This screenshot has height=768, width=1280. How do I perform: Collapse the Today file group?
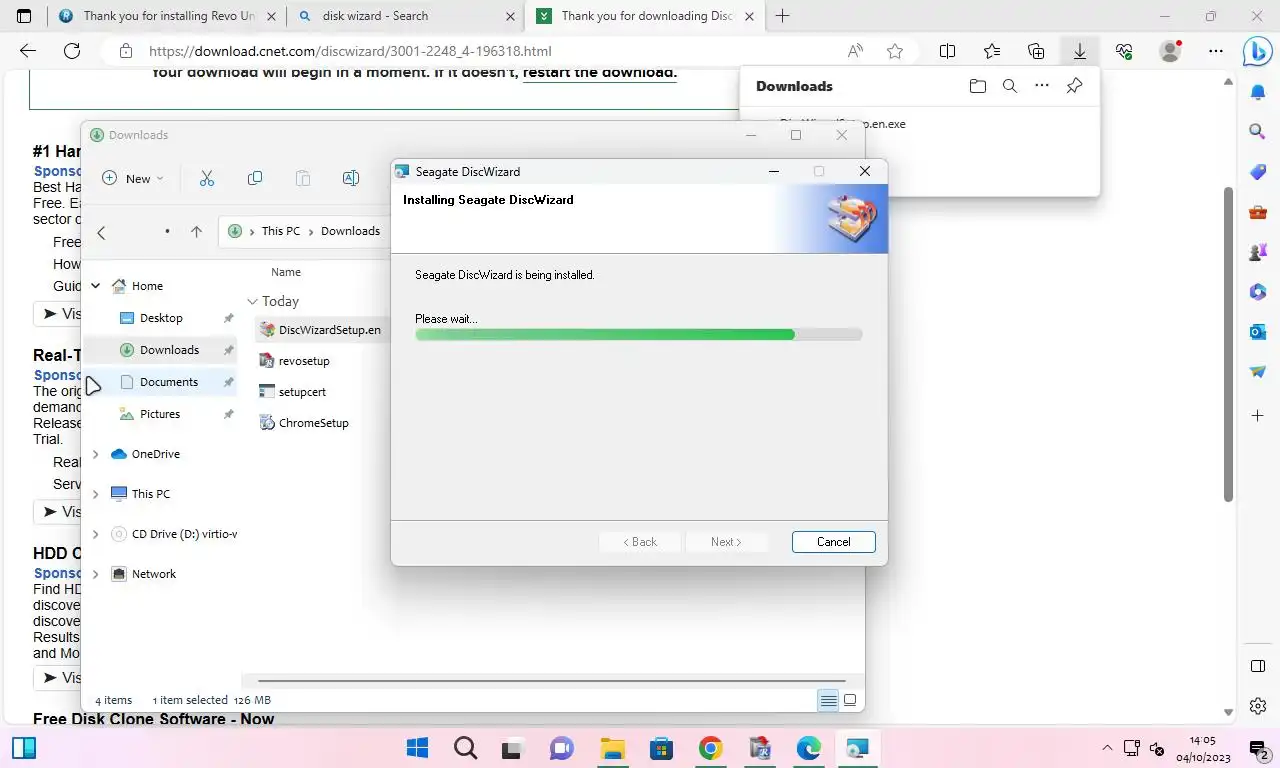pos(253,301)
